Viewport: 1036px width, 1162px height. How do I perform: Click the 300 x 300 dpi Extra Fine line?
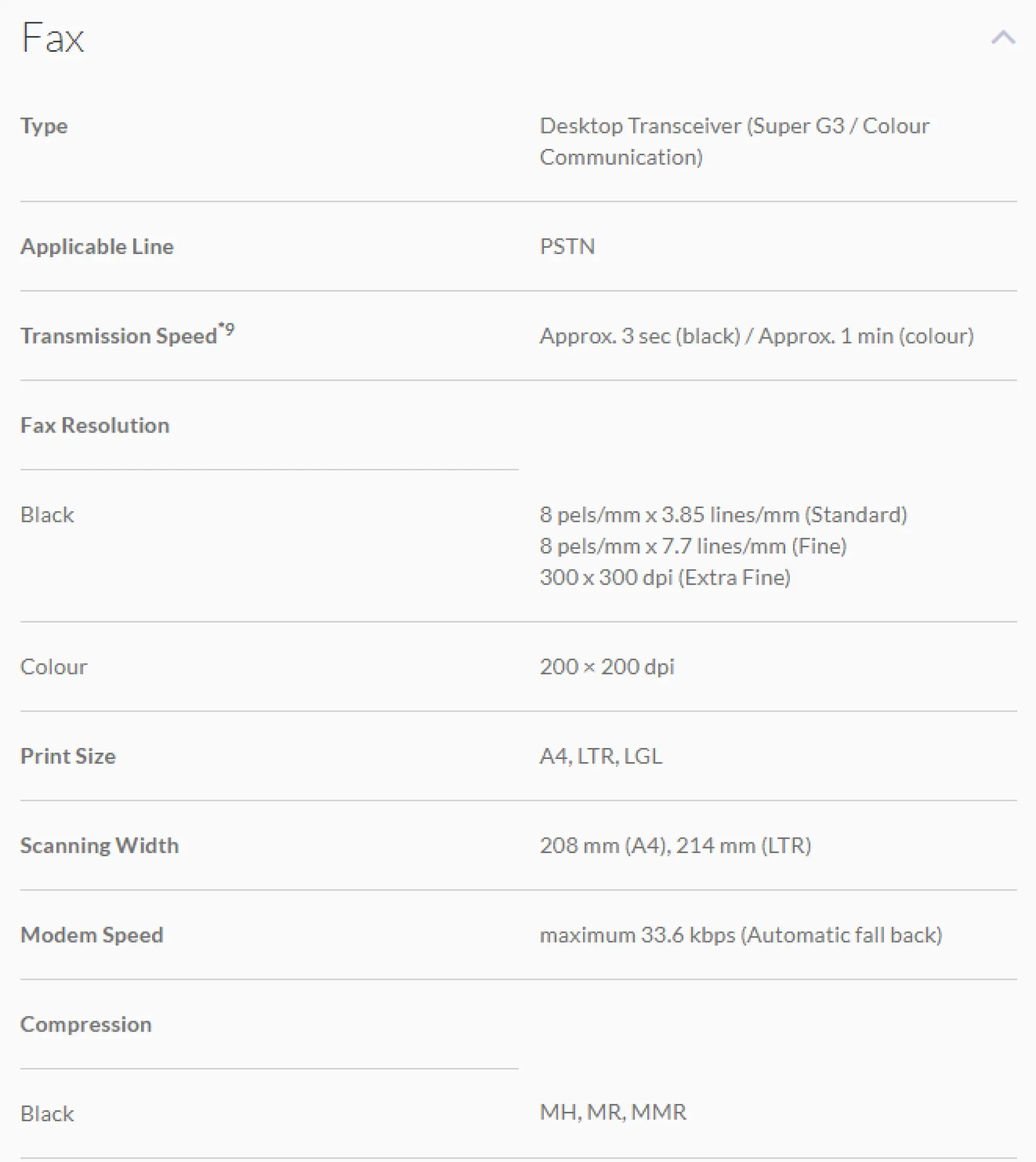(665, 577)
